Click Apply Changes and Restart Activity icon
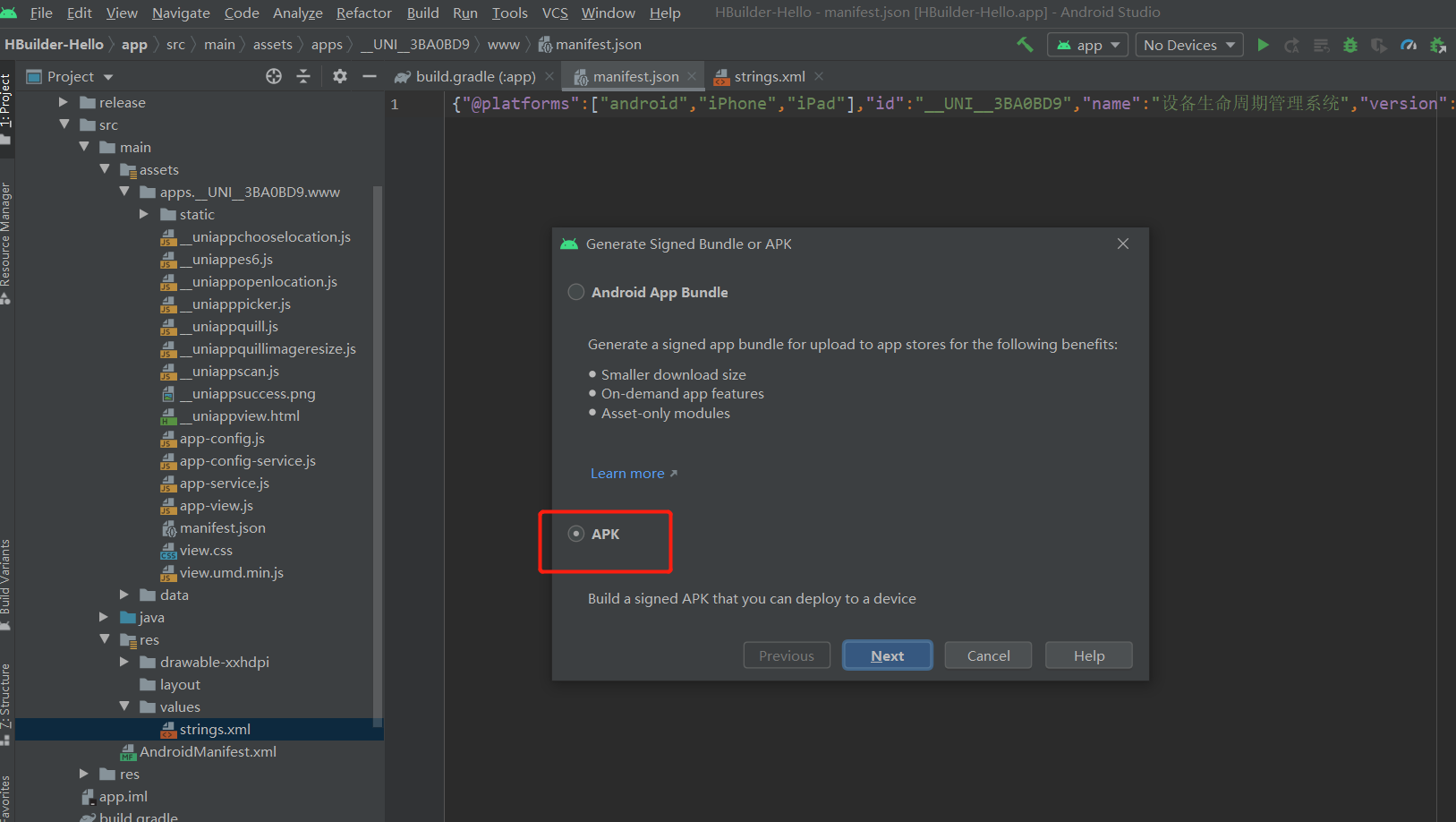This screenshot has width=1456, height=822. (1291, 45)
